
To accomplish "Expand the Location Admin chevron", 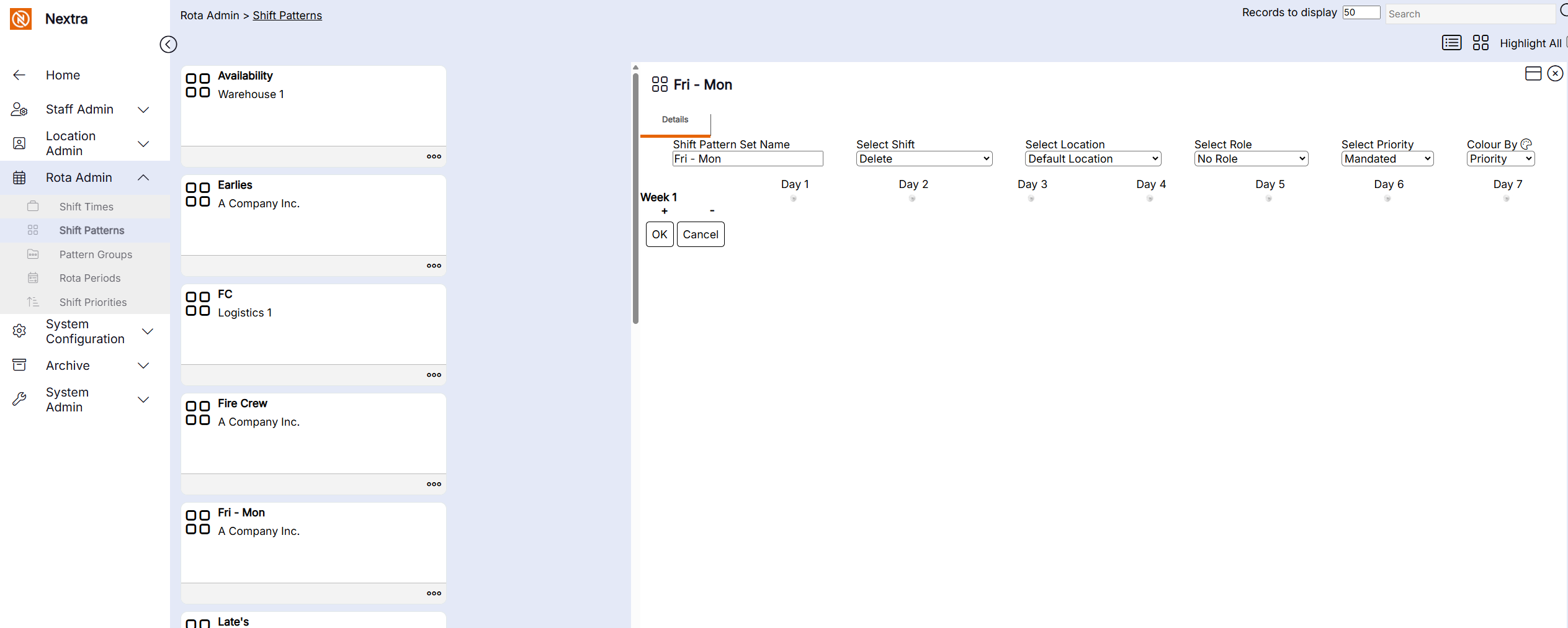I will [x=143, y=144].
